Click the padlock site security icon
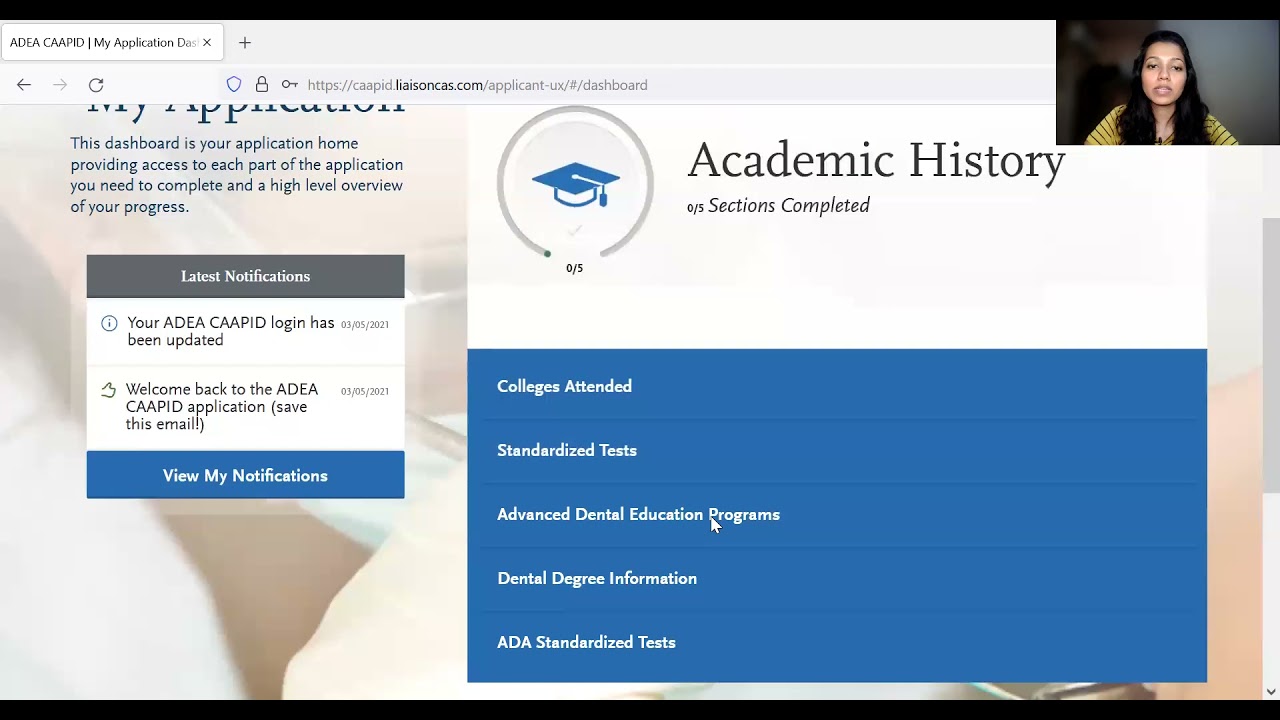This screenshot has width=1280, height=720. click(262, 85)
